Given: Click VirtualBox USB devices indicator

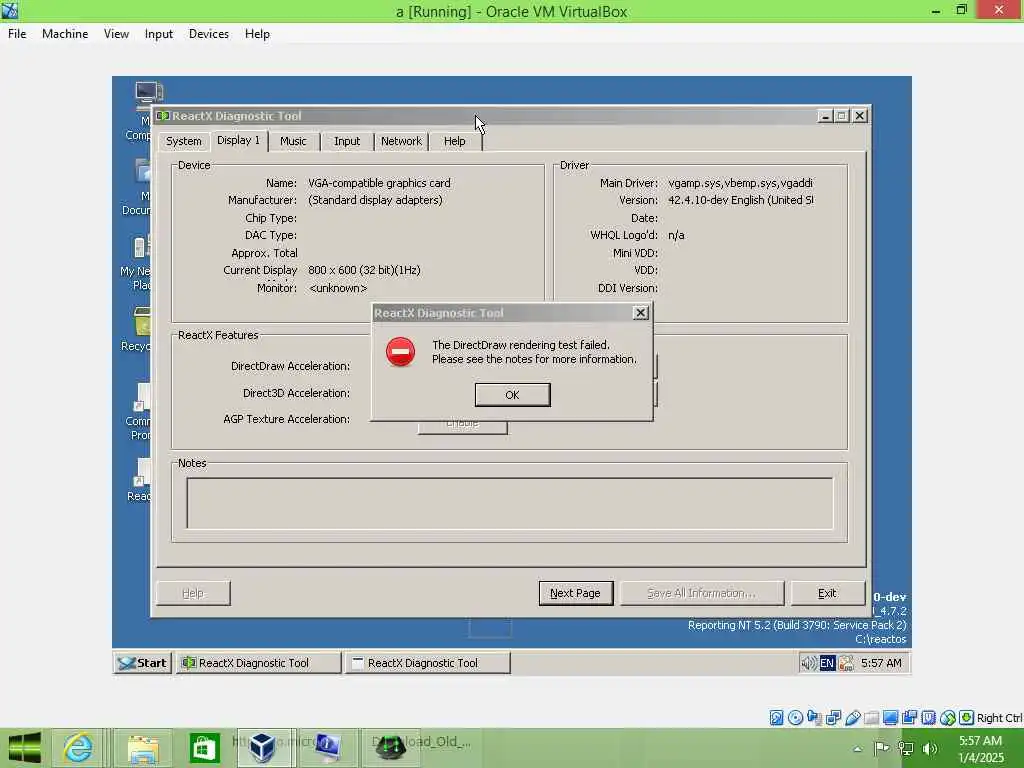Looking at the screenshot, I should click(852, 718).
